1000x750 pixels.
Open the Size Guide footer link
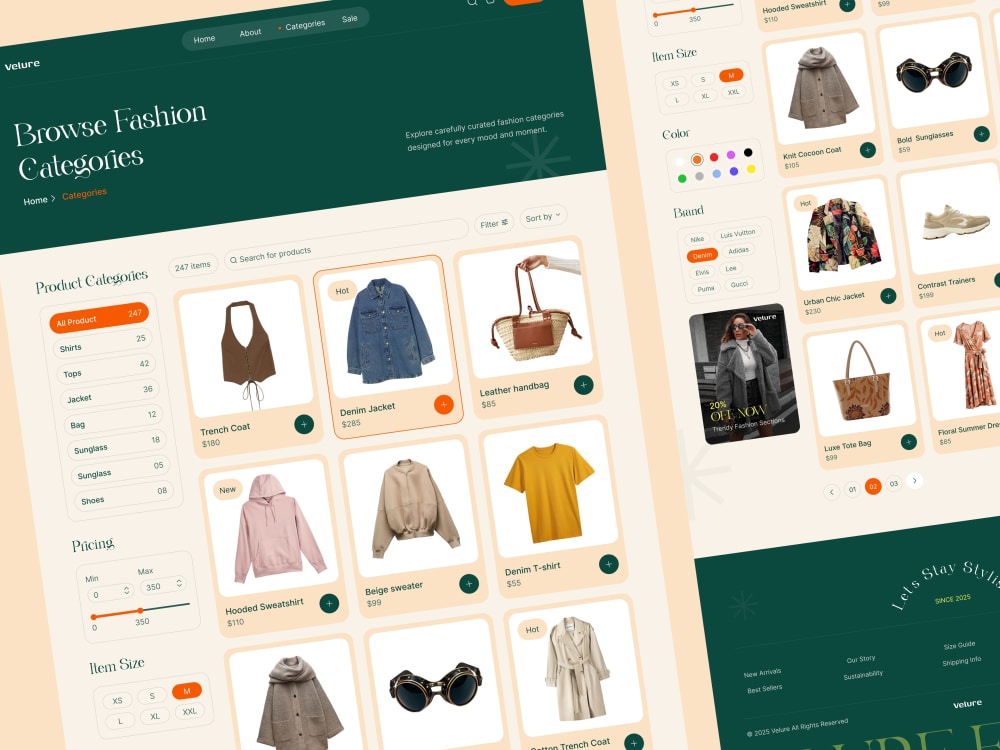(959, 645)
